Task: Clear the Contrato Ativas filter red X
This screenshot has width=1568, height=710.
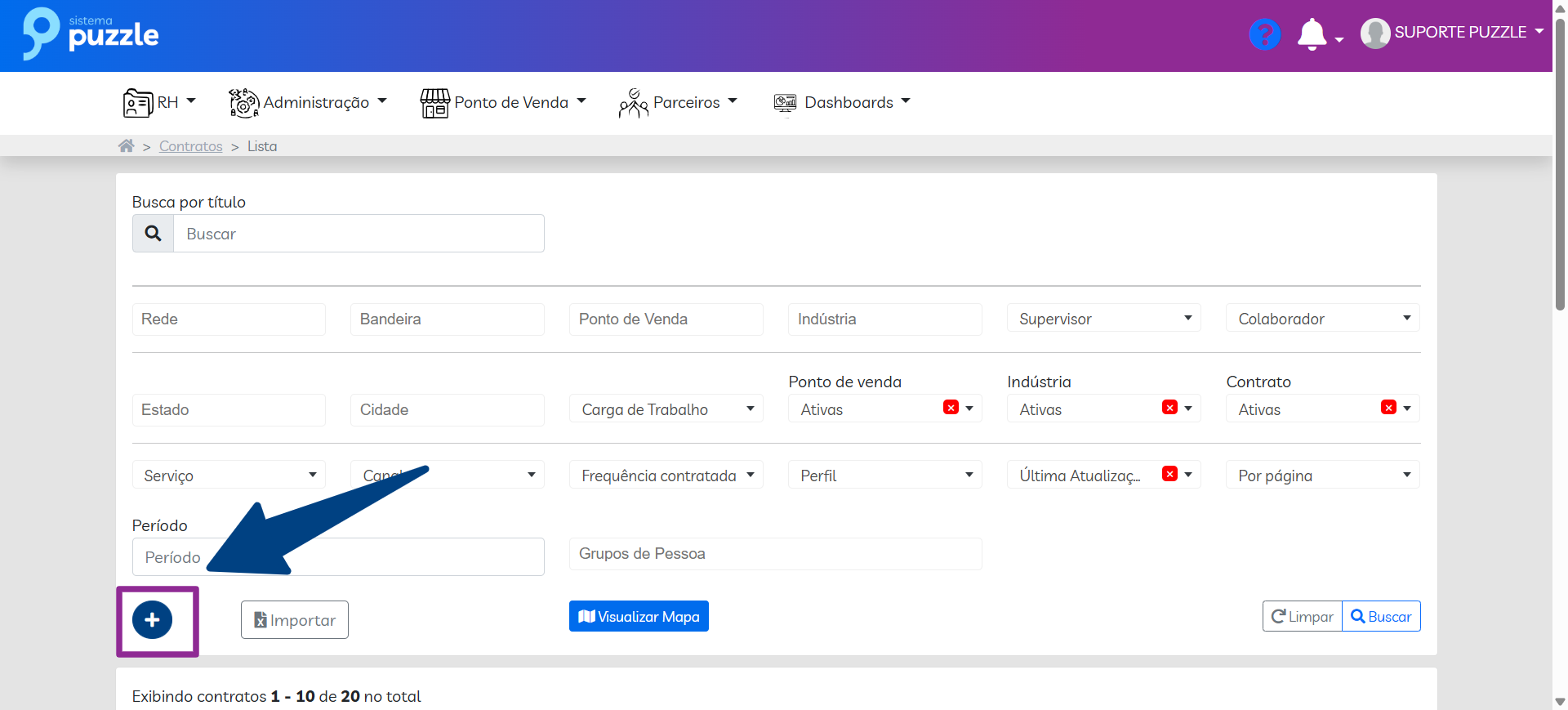Action: 1388,408
